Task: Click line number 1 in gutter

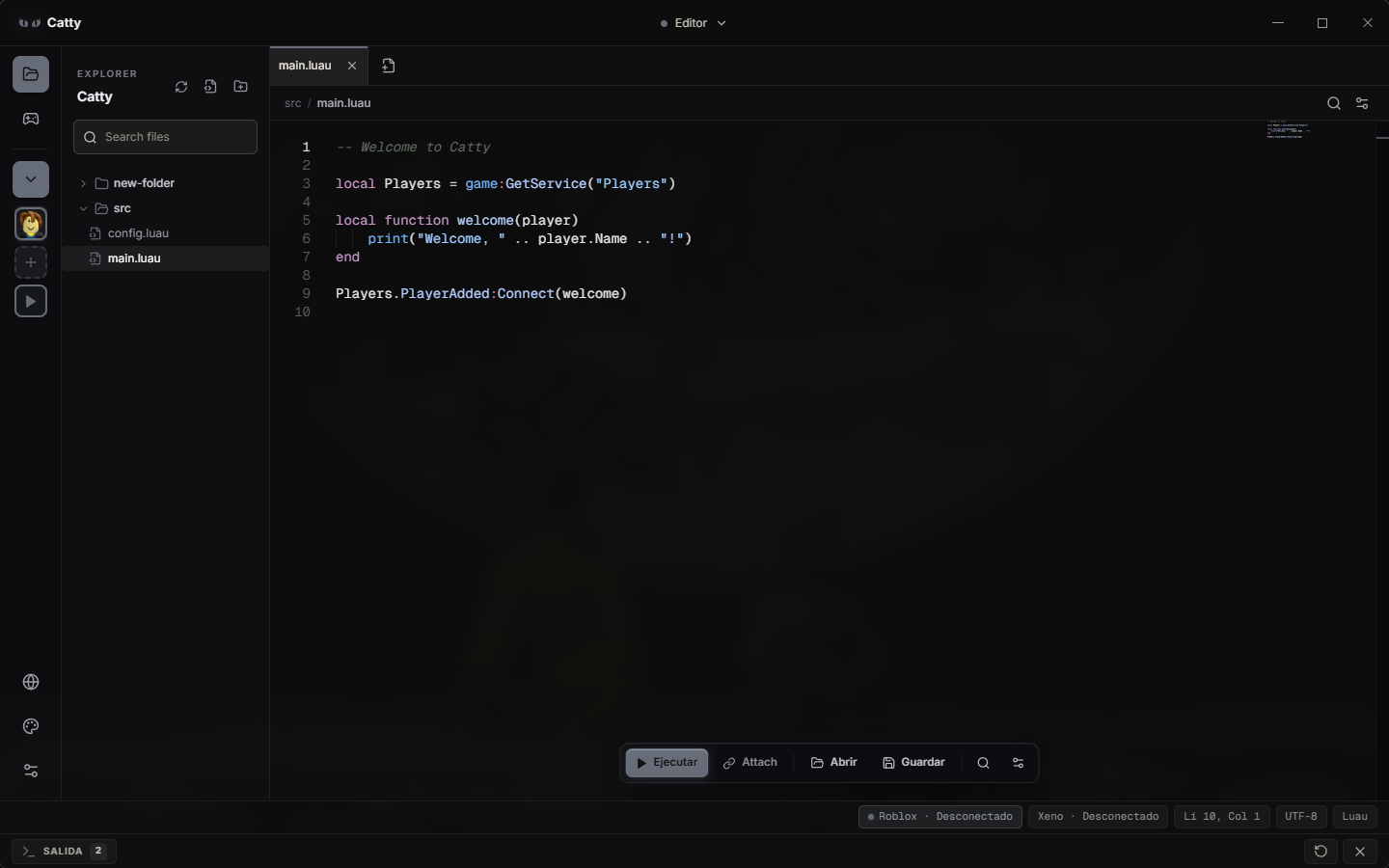Action: coord(306,148)
